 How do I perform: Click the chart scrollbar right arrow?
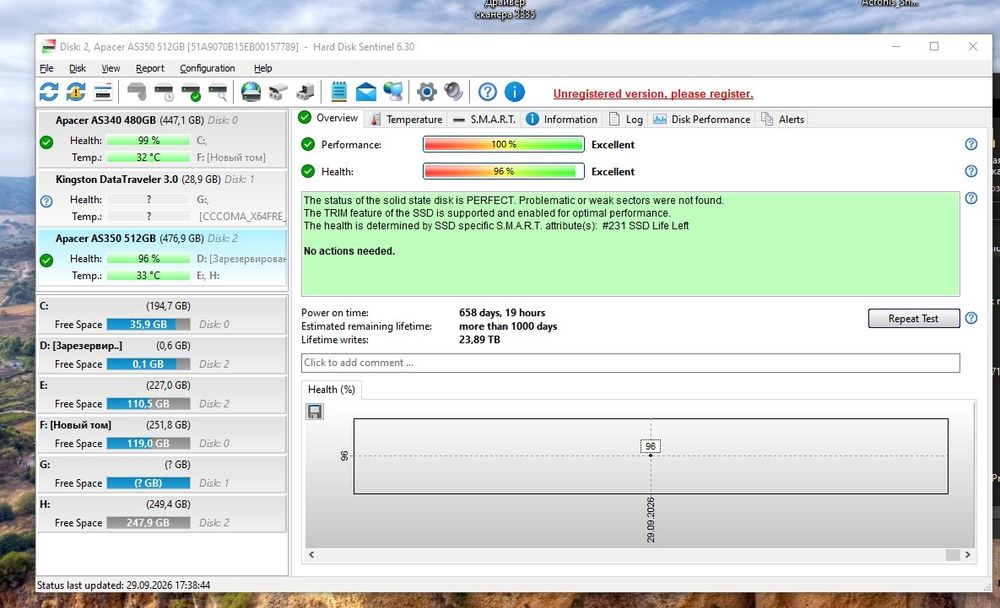click(x=967, y=554)
